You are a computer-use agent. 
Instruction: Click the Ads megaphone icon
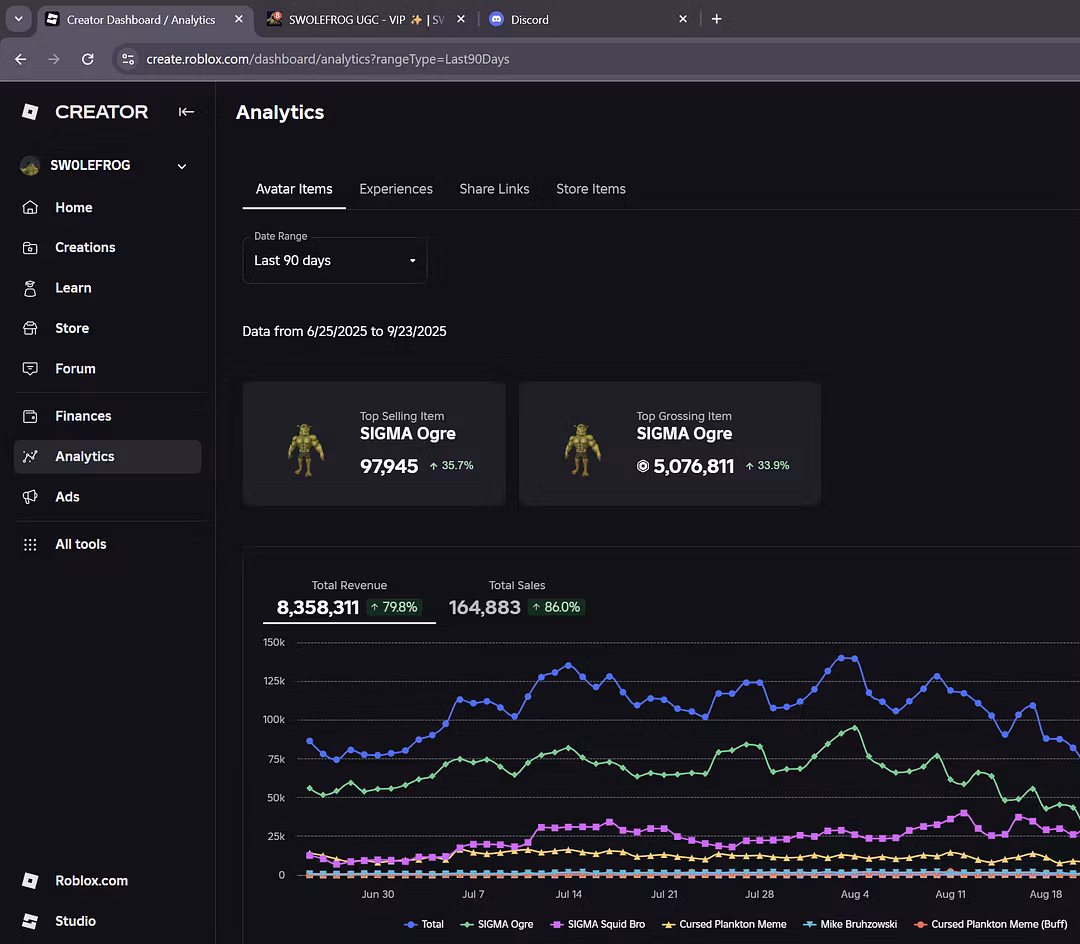(30, 497)
